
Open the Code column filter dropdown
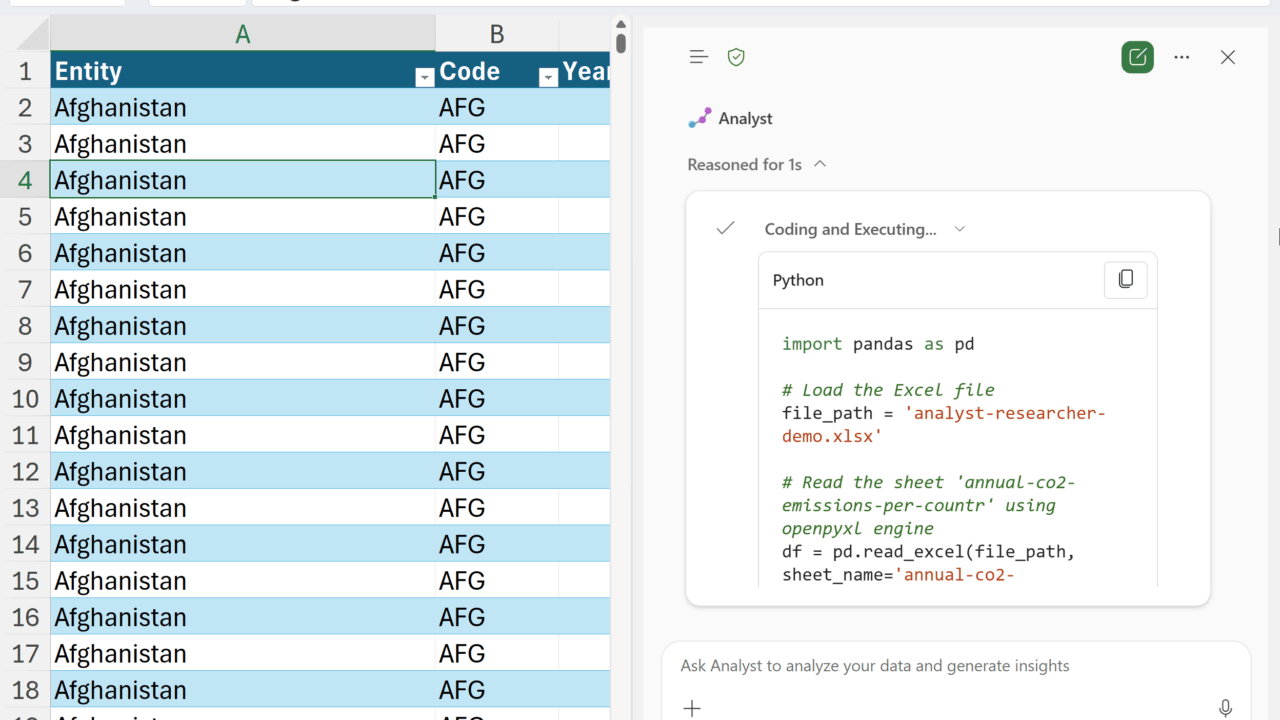[547, 78]
